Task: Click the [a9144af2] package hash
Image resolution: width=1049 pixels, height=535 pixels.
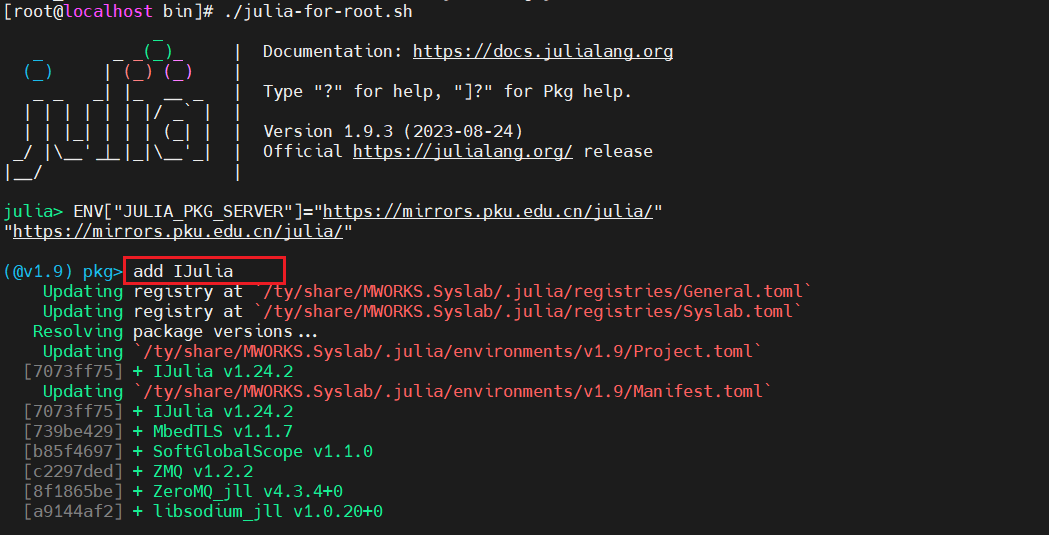Action: (x=72, y=512)
